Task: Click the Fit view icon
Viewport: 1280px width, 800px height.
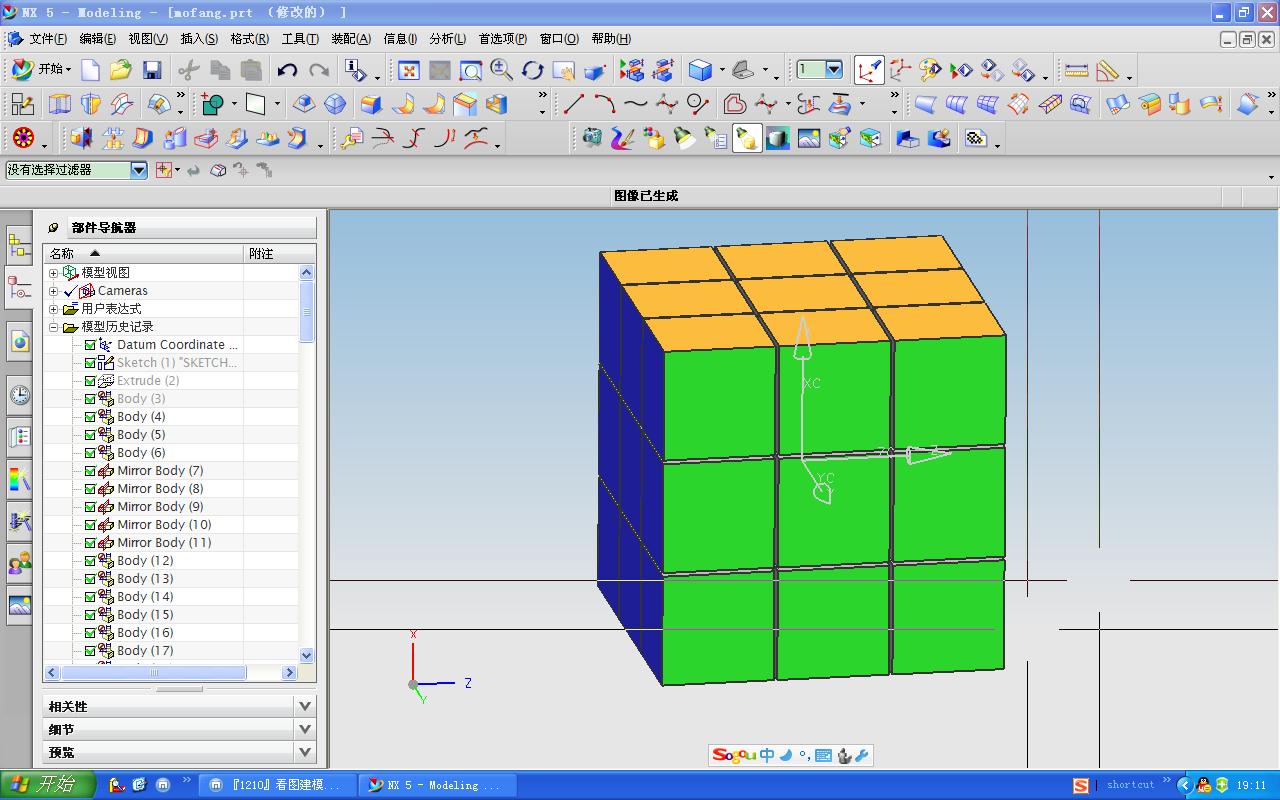Action: (x=409, y=70)
